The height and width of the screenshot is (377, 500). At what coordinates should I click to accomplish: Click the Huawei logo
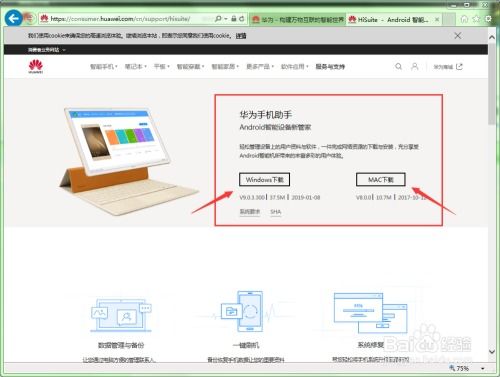point(36,66)
